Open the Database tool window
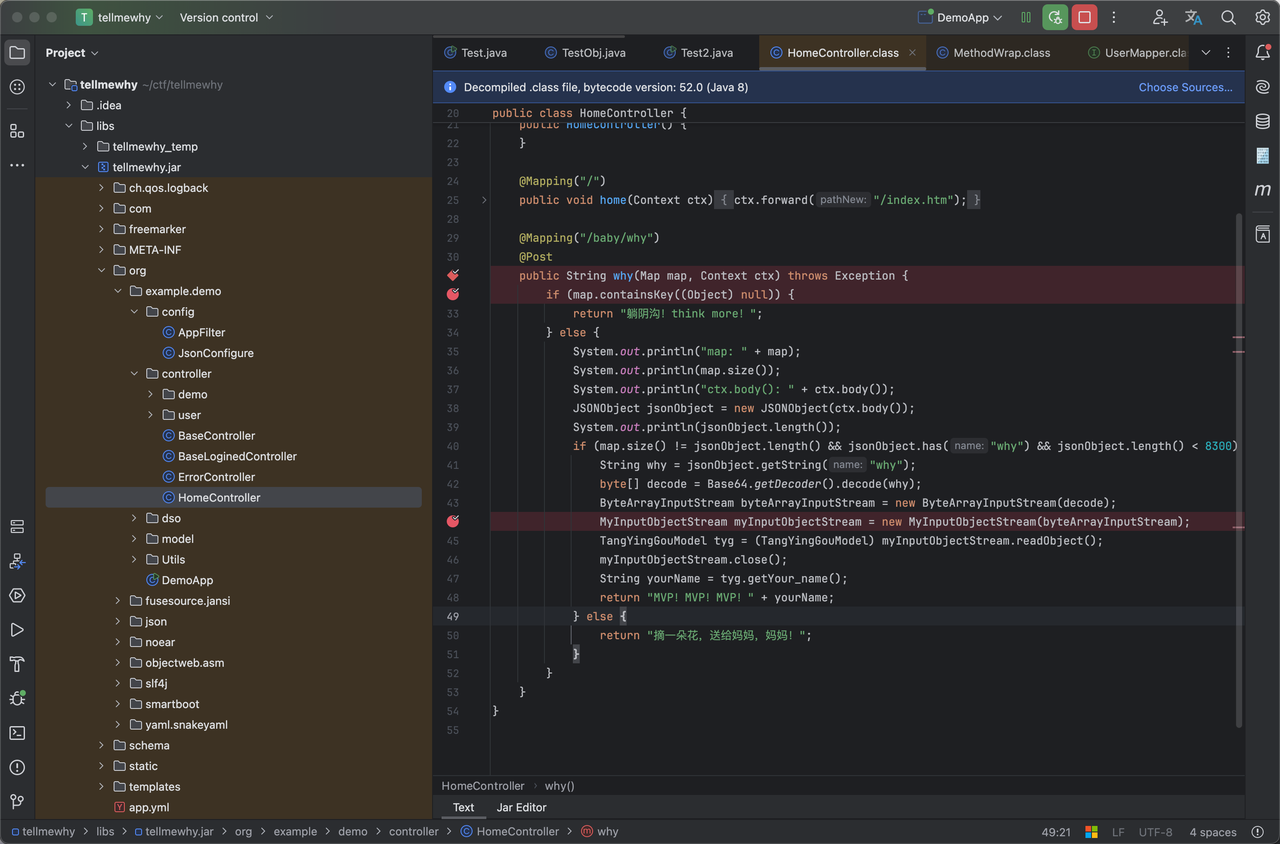Screen dimensions: 1280x844 (x=1263, y=121)
